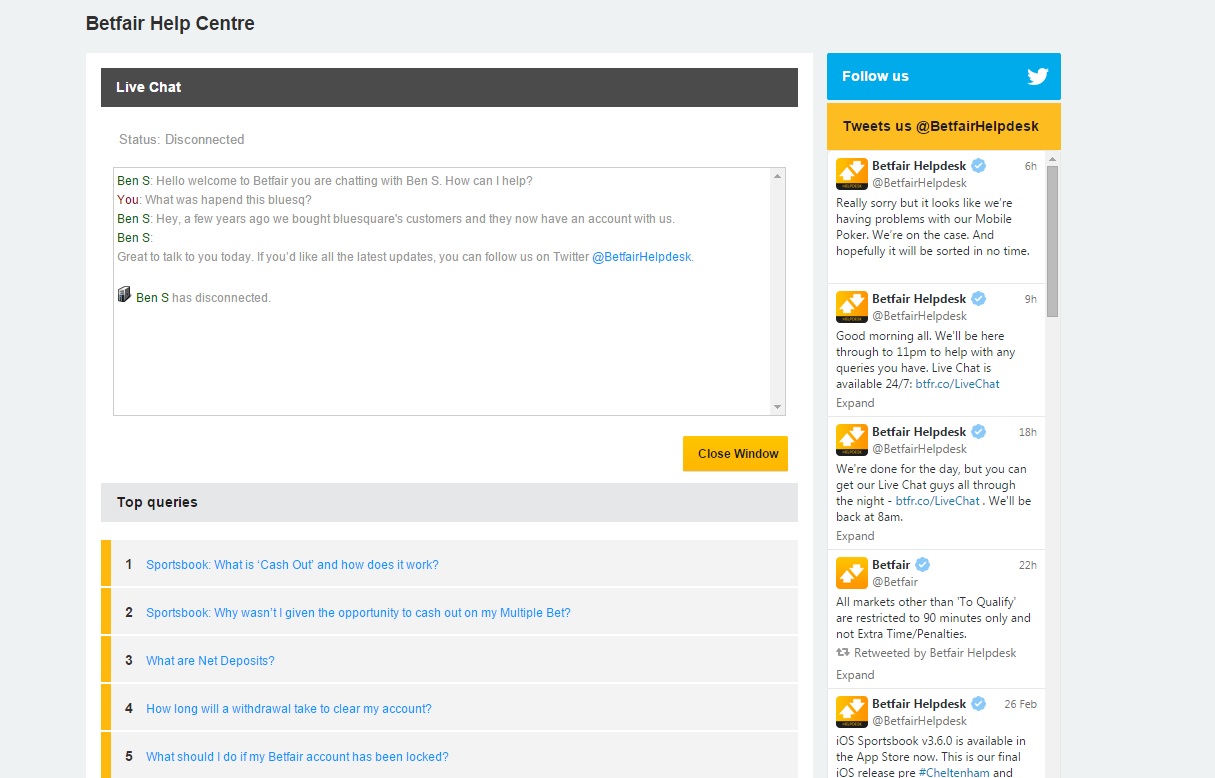Open the Betfair Helpdesk name on the 9h tweet
This screenshot has height=778, width=1215.
pyautogui.click(x=919, y=299)
